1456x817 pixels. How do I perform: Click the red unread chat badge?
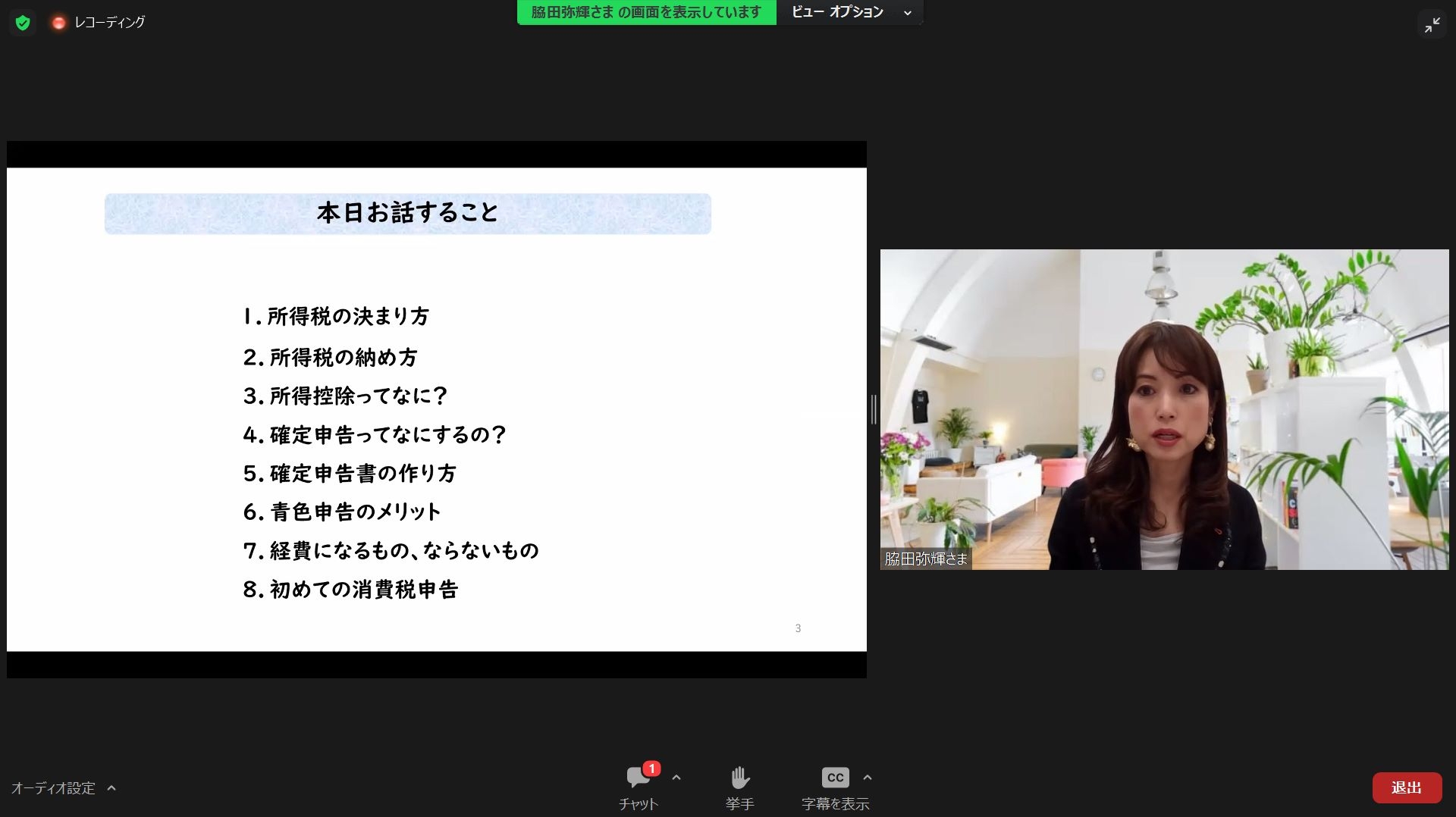point(651,768)
